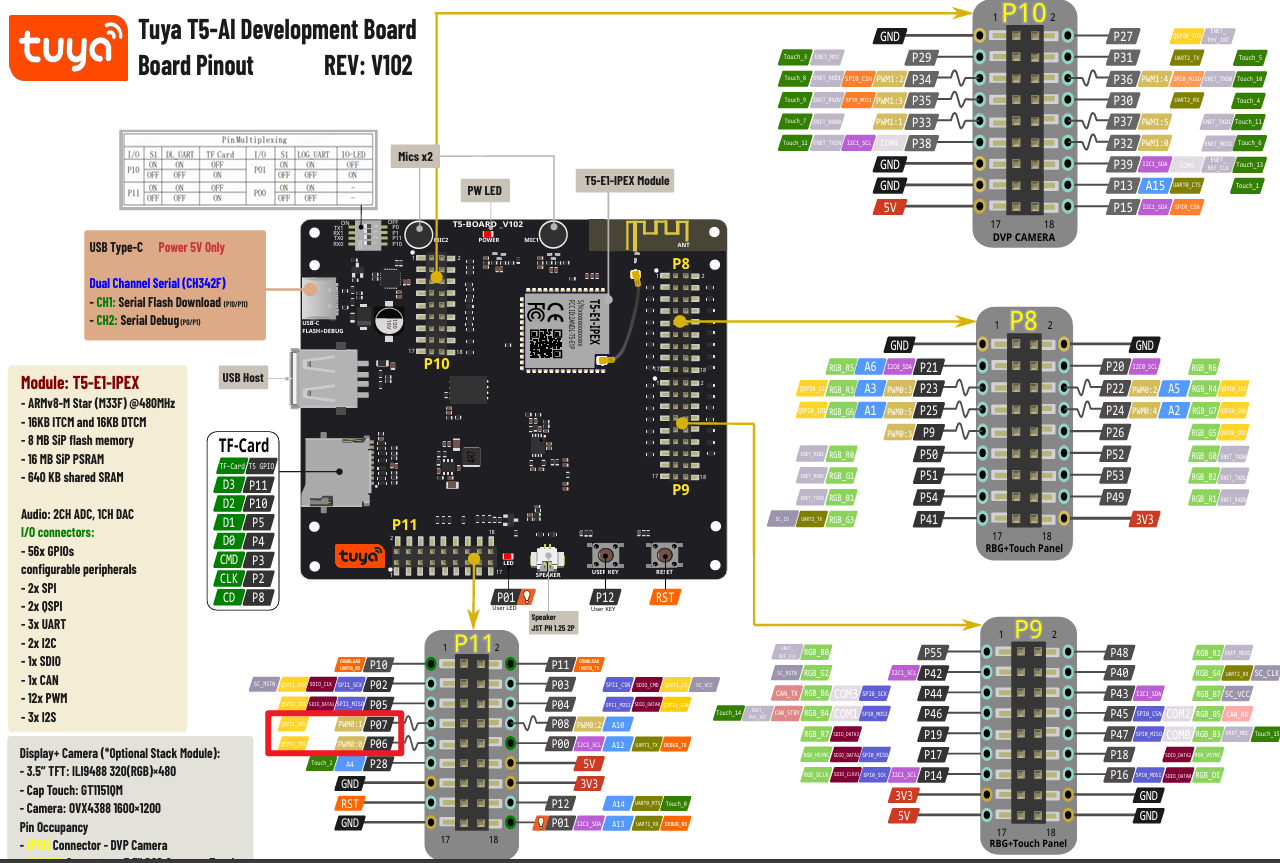Click the red user LED on the board
Image resolution: width=1280 pixels, height=863 pixels.
tap(507, 557)
